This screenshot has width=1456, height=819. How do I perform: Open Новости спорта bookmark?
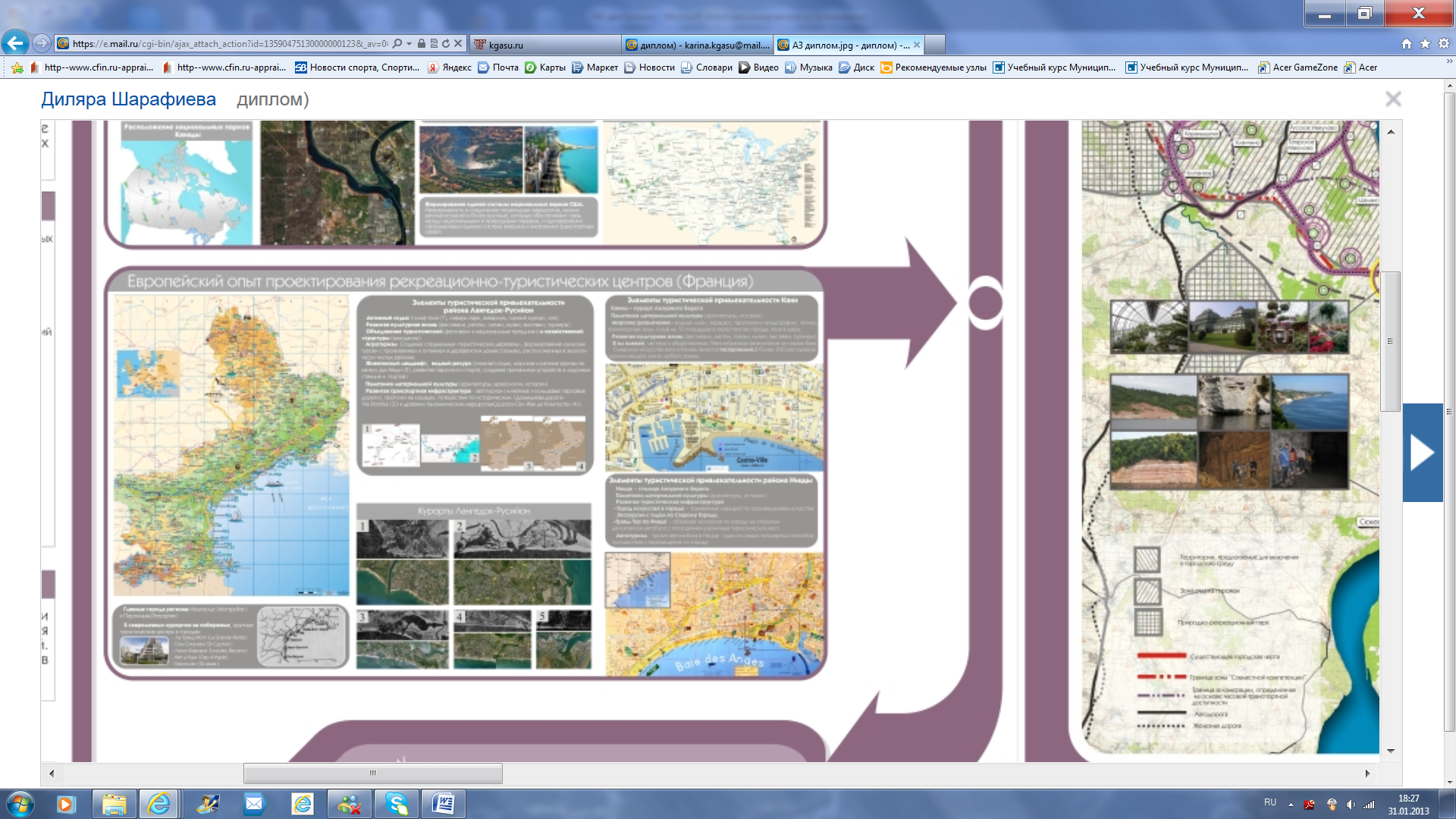357,67
